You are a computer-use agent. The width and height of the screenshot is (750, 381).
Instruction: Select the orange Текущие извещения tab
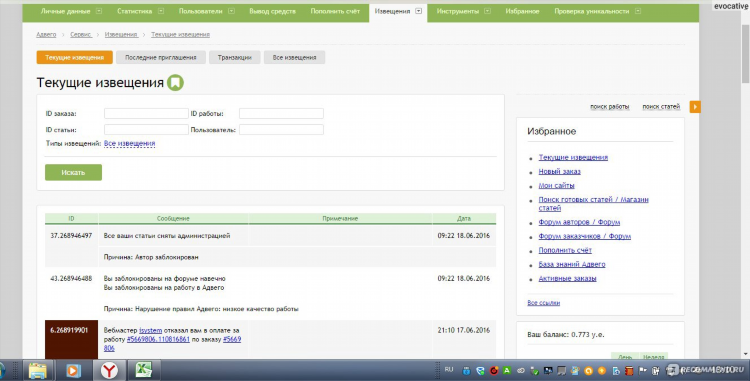point(75,57)
